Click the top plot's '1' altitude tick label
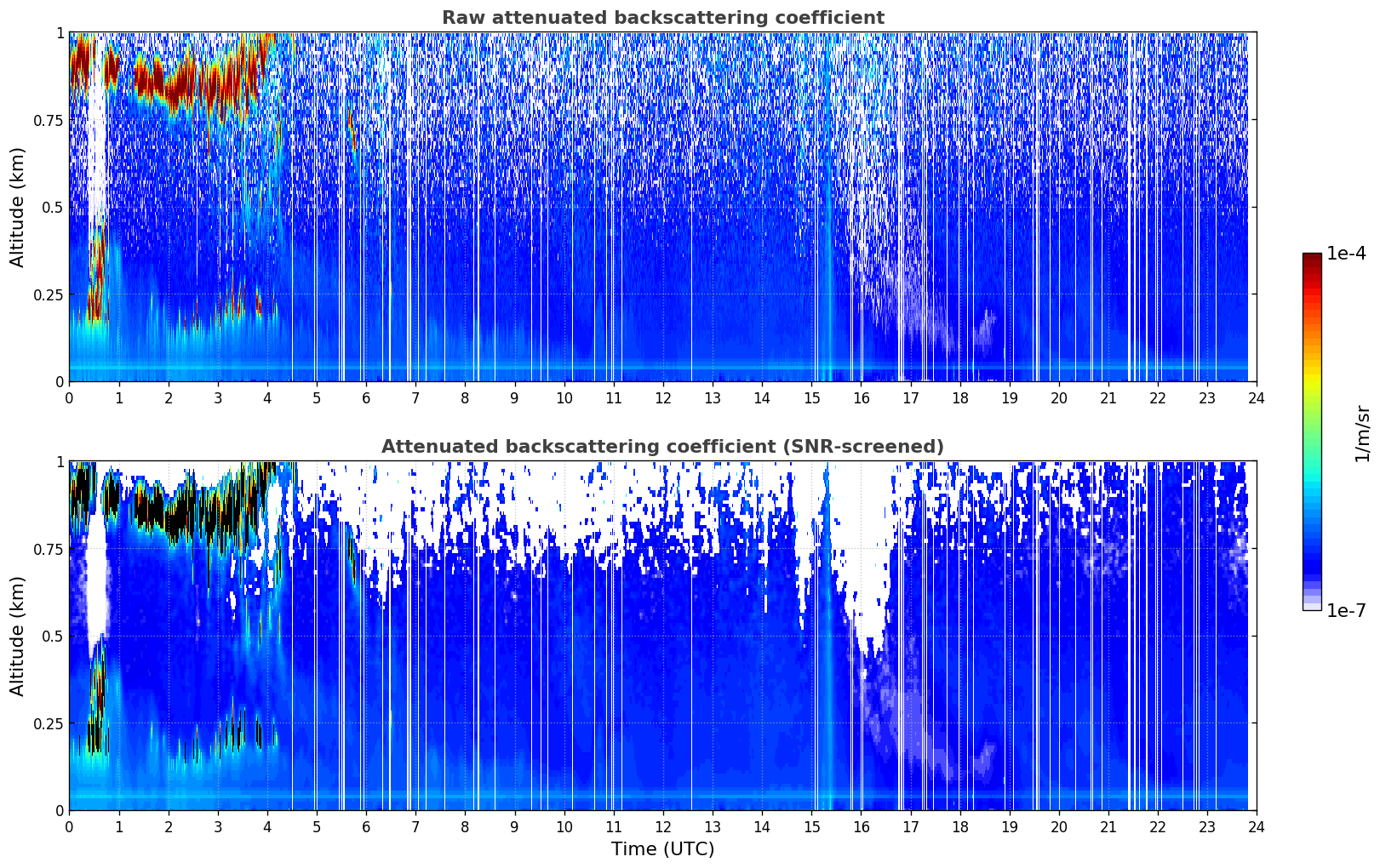 pos(60,32)
